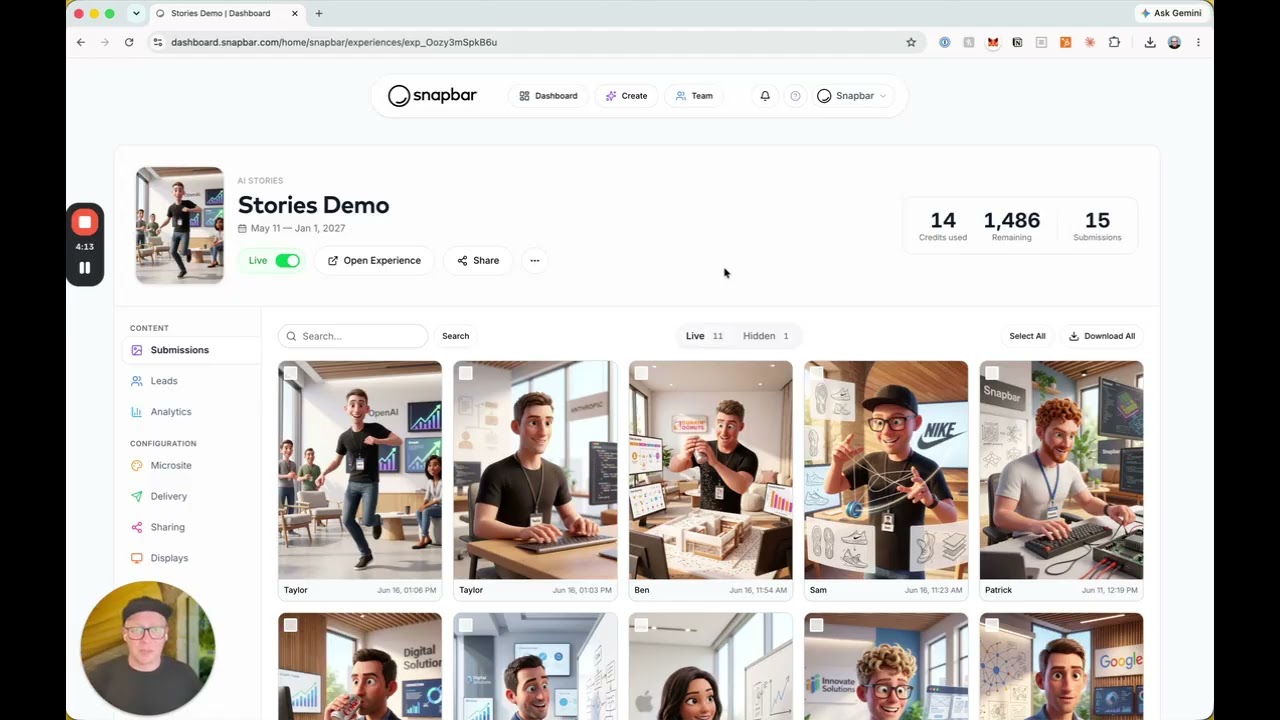Viewport: 1280px width, 720px height.
Task: Pause the screen recording
Action: coord(85,268)
